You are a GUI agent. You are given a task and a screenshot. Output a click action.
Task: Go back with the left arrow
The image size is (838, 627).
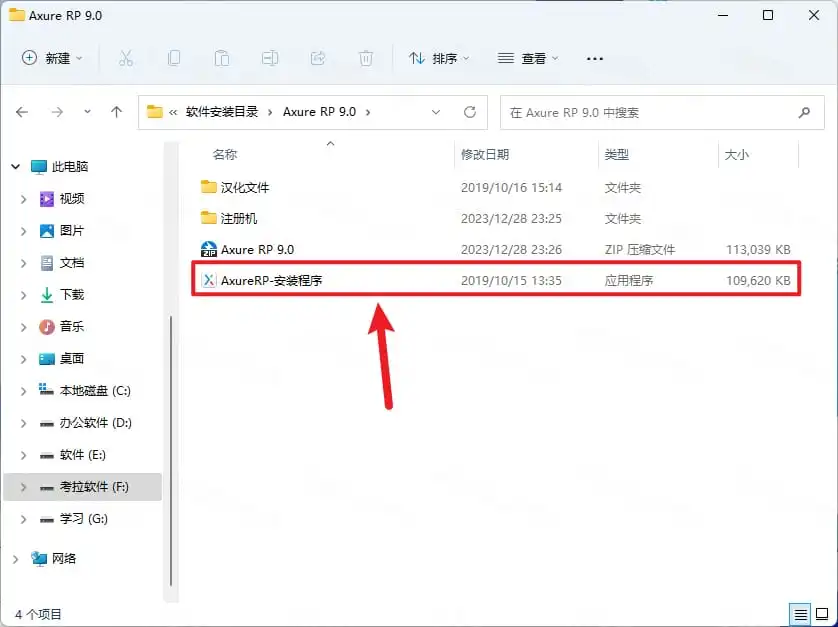(22, 112)
